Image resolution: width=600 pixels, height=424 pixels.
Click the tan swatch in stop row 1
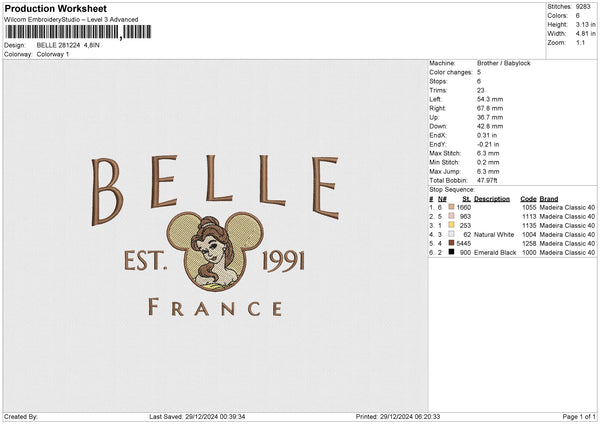[x=451, y=207]
